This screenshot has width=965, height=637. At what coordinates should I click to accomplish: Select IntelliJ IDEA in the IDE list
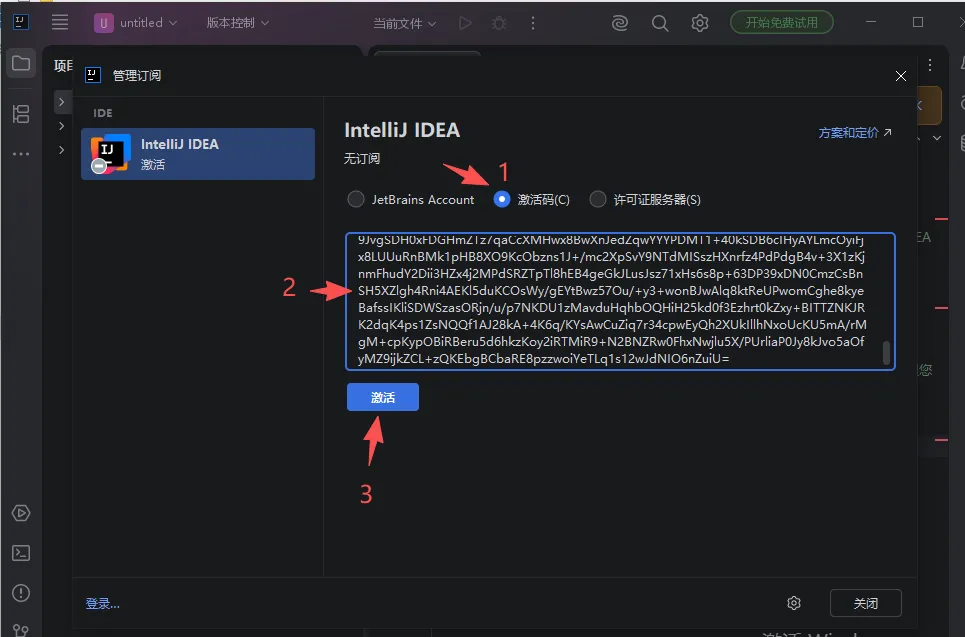pos(198,154)
